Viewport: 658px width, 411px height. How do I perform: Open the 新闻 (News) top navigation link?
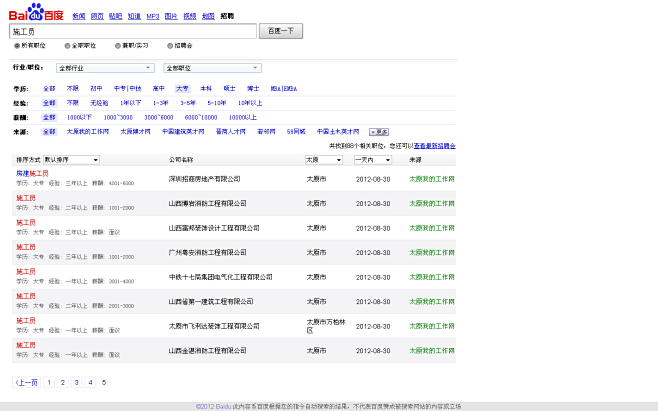tap(78, 16)
